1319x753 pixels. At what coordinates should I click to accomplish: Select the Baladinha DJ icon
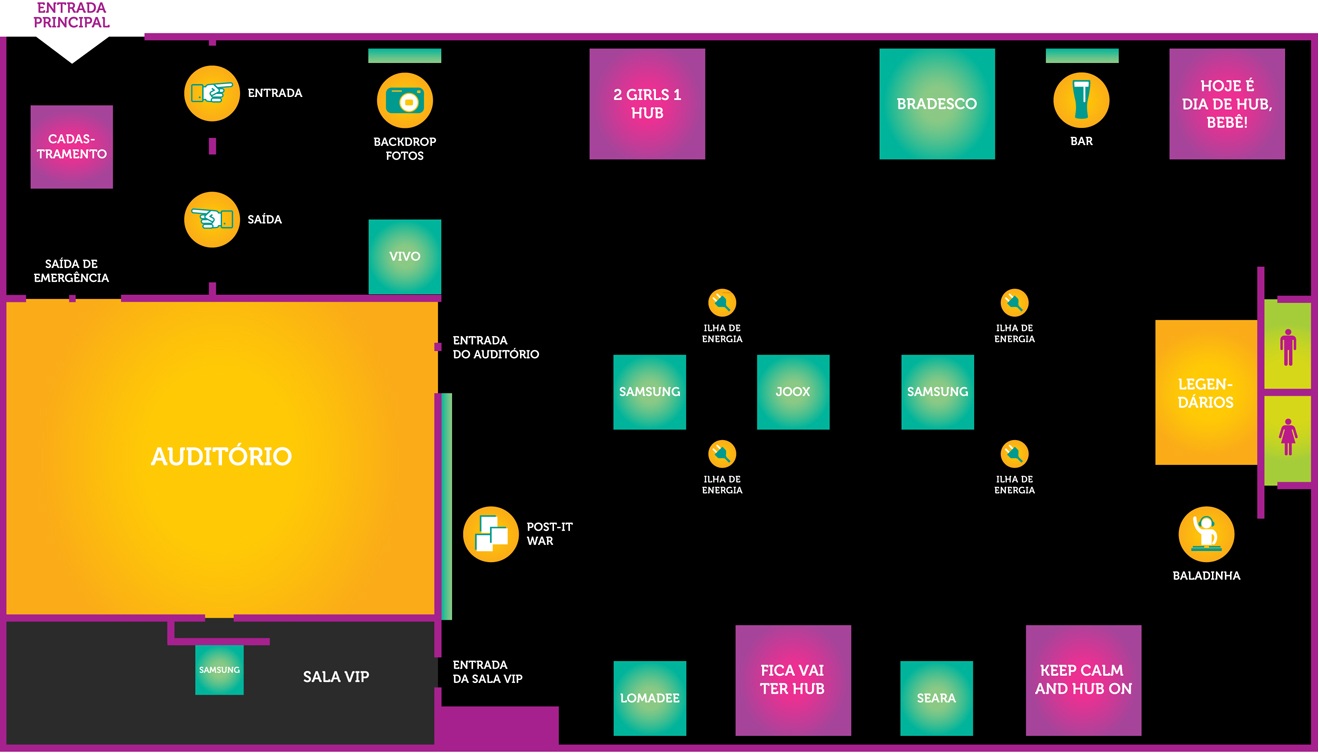(x=1206, y=534)
